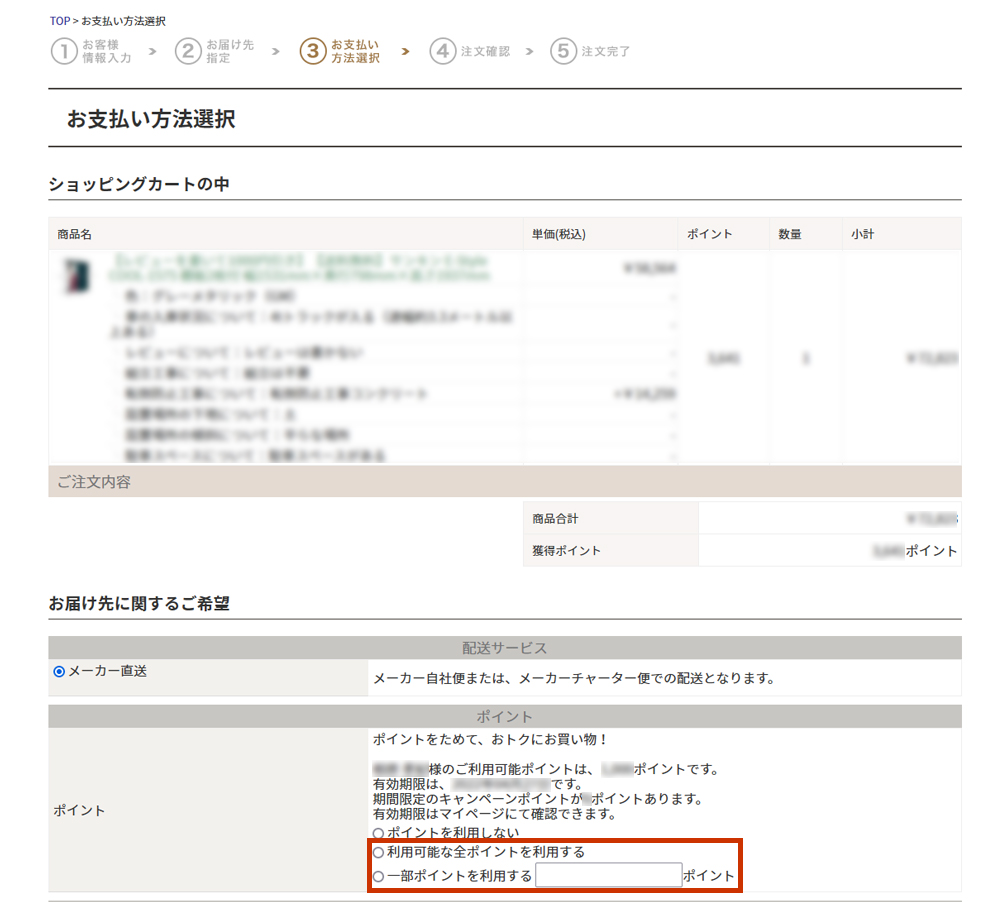Focus the partial points input field

(x=608, y=876)
